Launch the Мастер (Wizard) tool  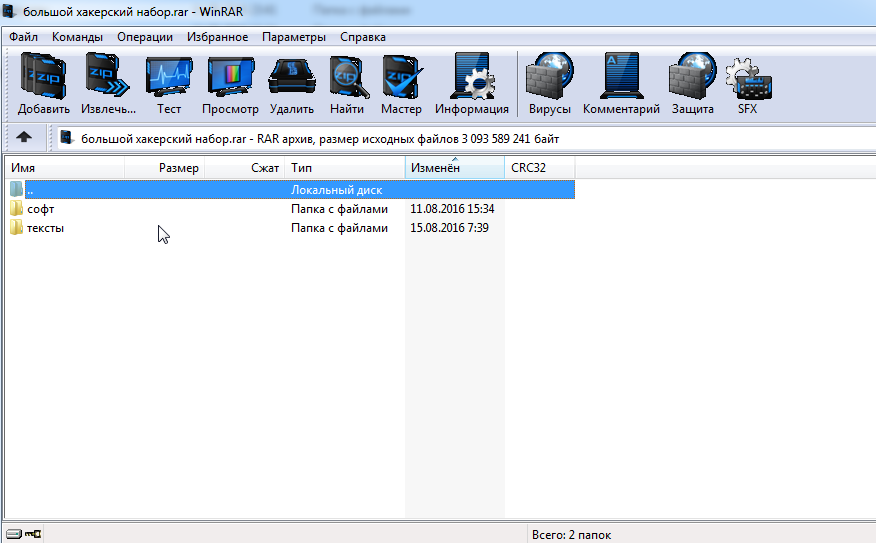coord(401,84)
